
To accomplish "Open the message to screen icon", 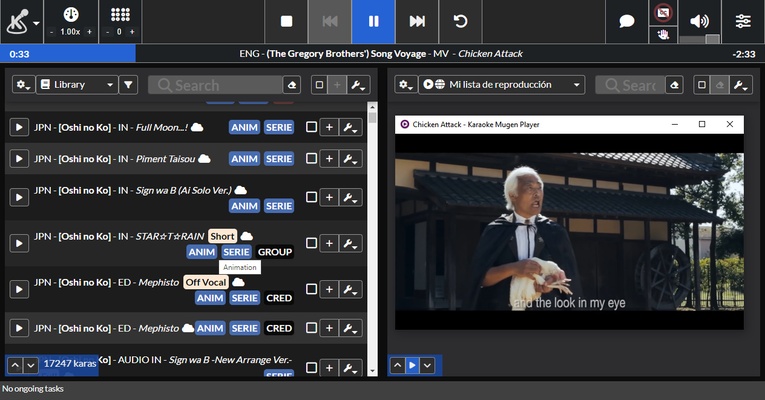I will [x=627, y=21].
